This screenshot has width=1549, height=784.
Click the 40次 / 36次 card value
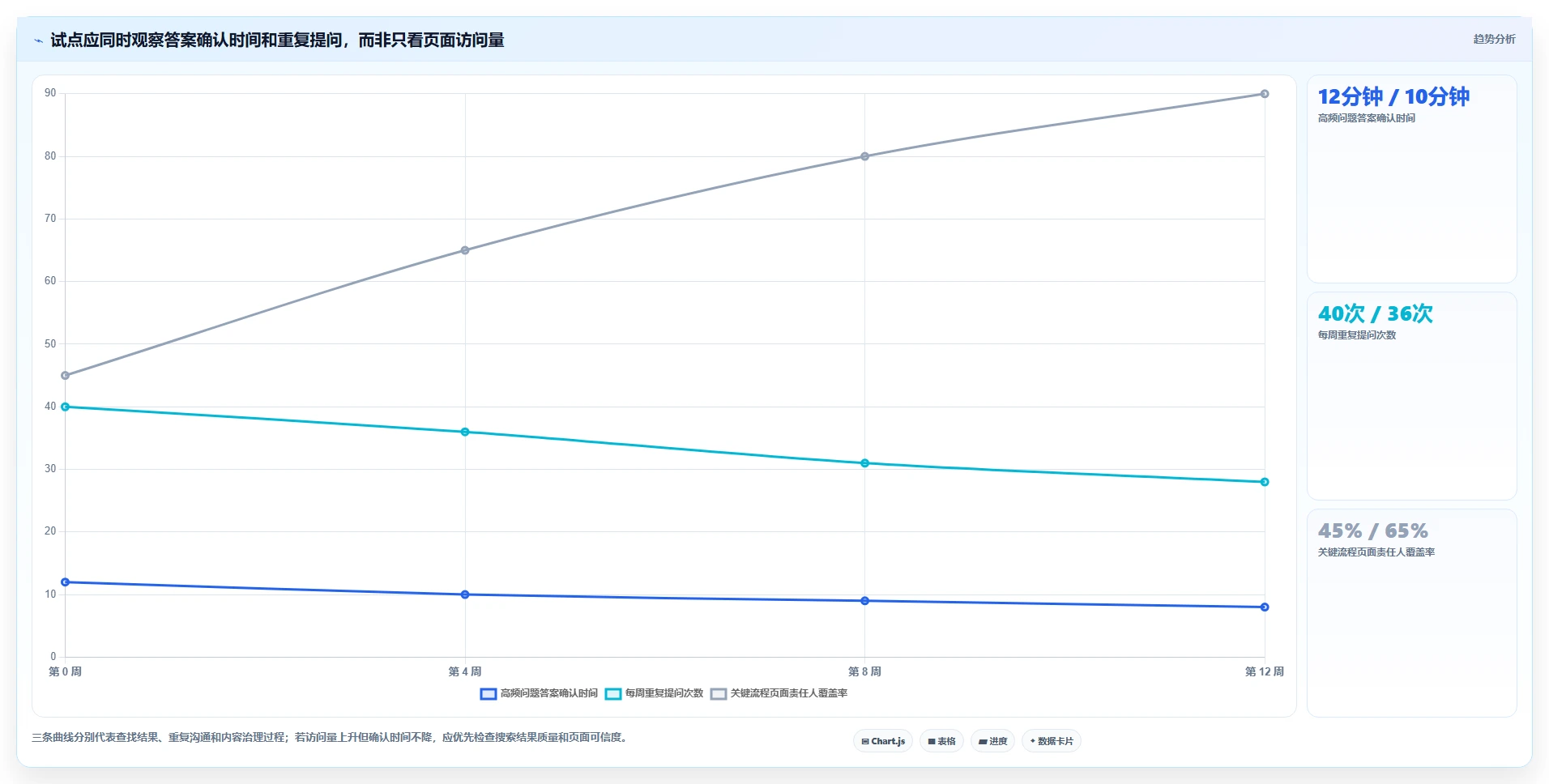click(x=1375, y=313)
